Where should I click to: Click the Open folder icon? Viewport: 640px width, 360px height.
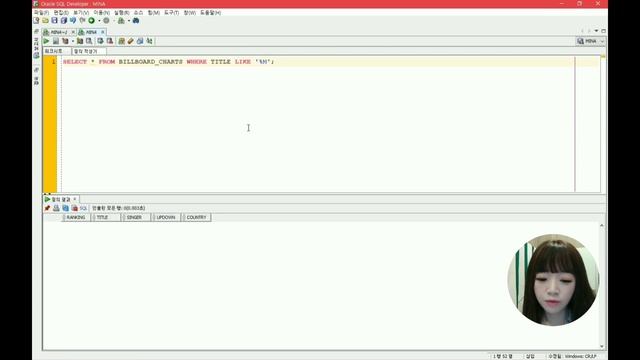coord(45,20)
